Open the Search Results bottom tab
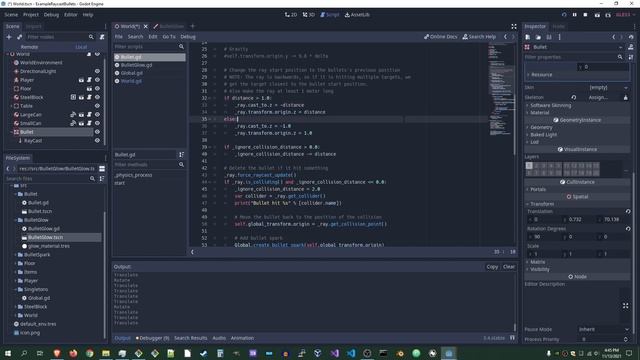640x360 pixels. click(x=191, y=338)
